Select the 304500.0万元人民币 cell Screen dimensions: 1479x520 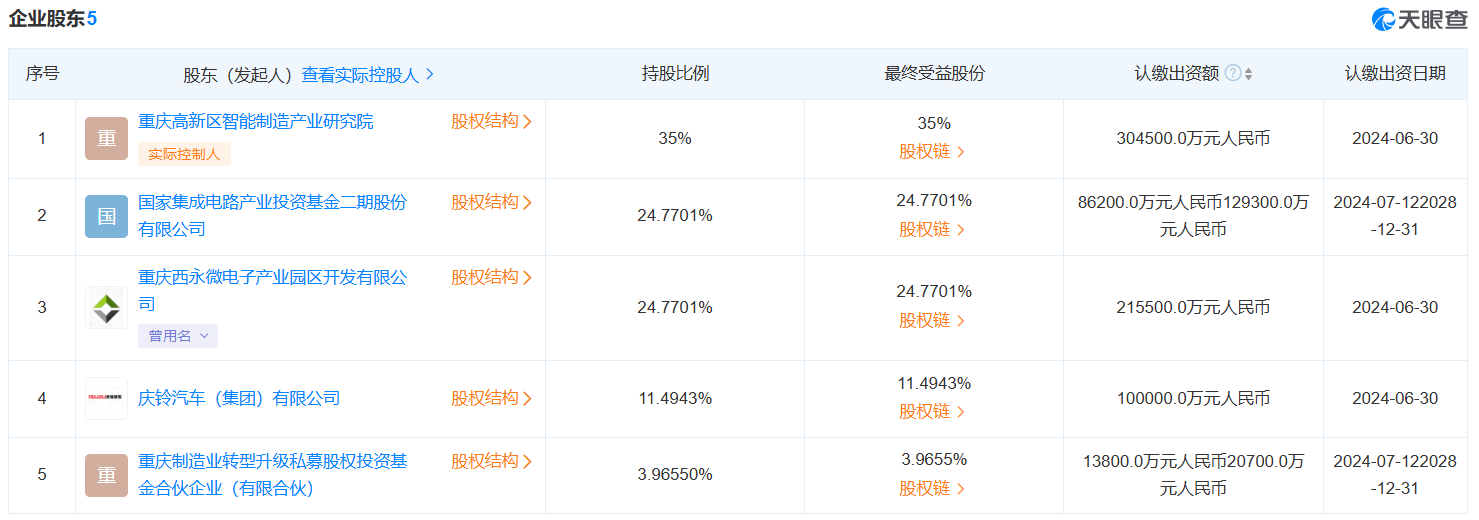pos(1193,139)
